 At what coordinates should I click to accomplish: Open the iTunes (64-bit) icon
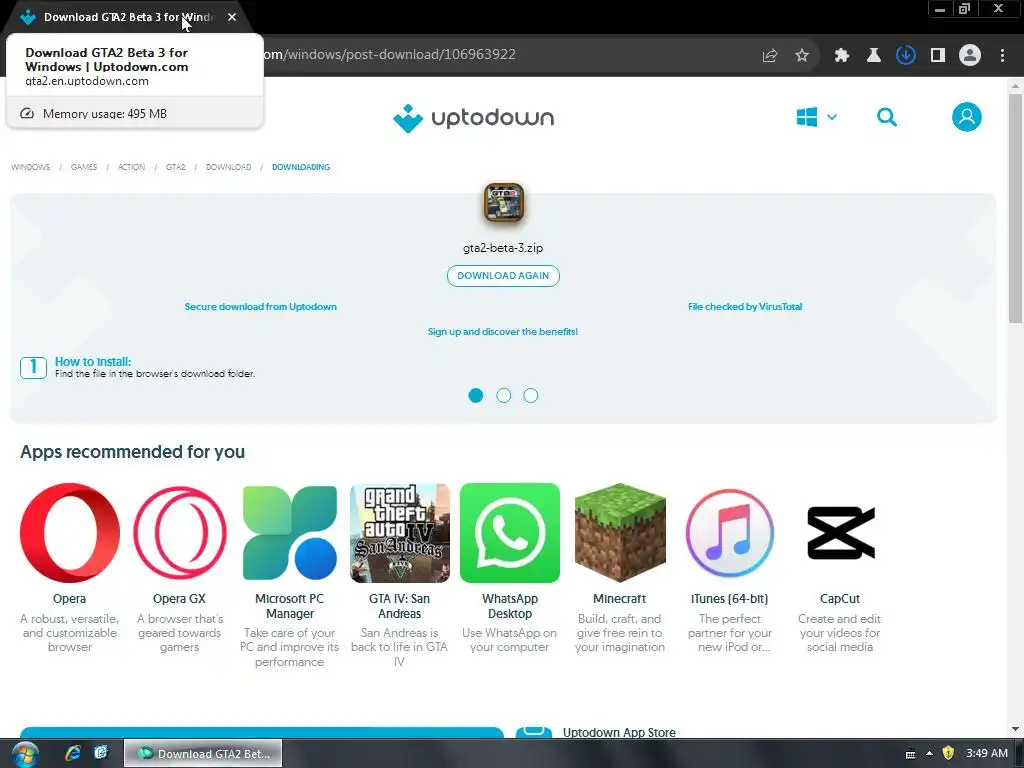pyautogui.click(x=729, y=533)
